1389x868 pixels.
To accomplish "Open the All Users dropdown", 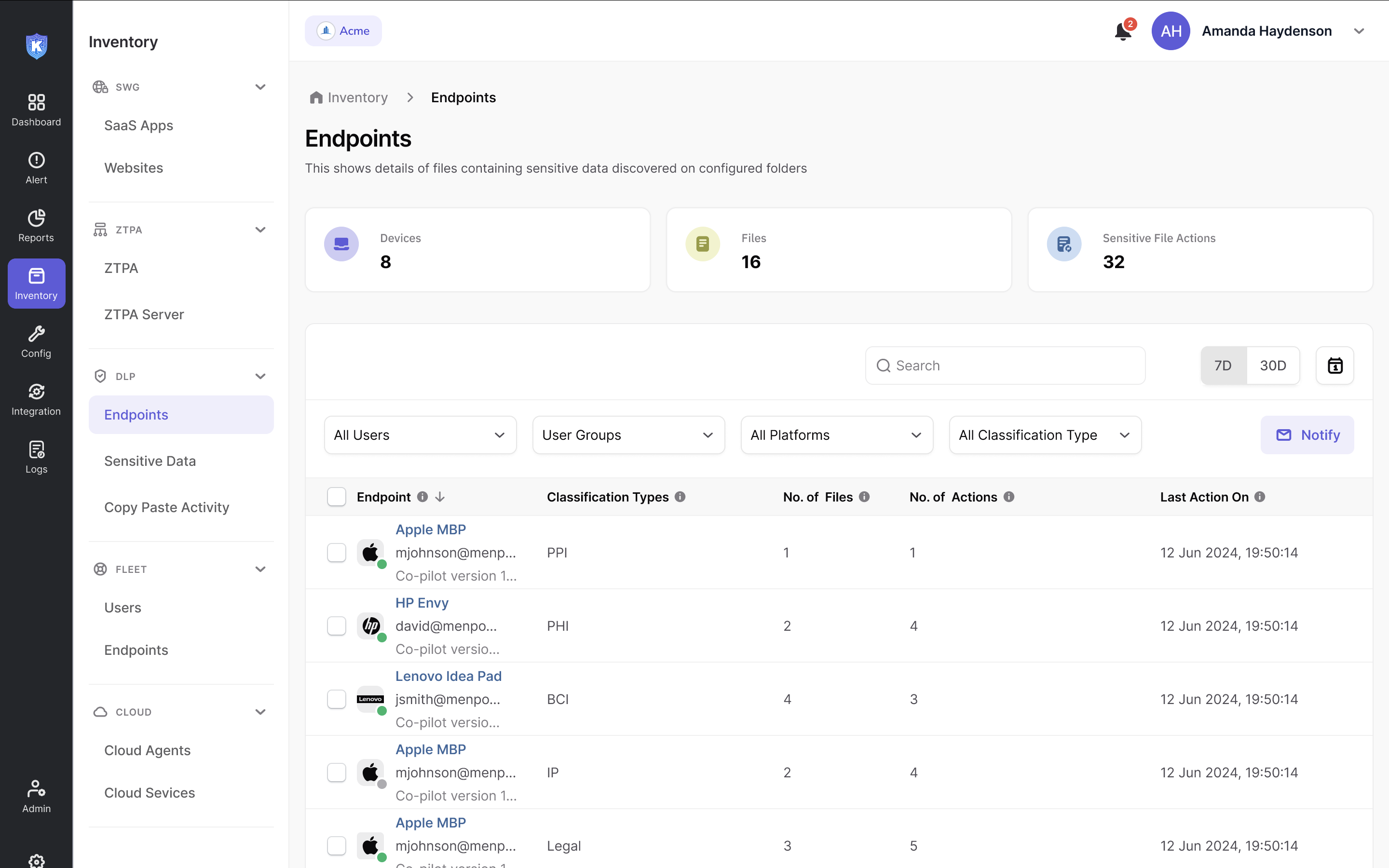I will click(x=420, y=435).
